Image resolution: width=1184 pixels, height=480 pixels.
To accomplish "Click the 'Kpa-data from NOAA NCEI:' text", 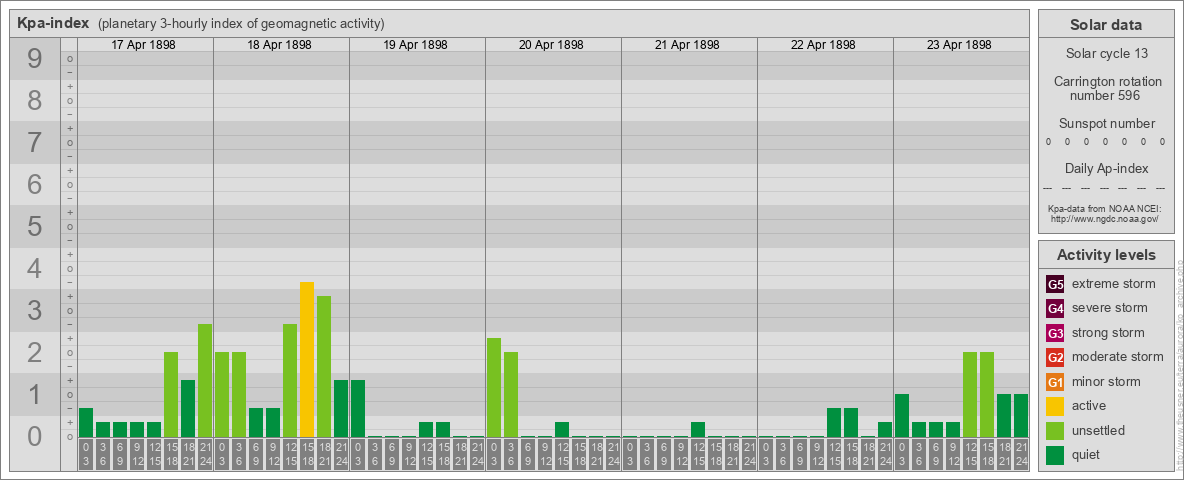I will coord(1104,208).
